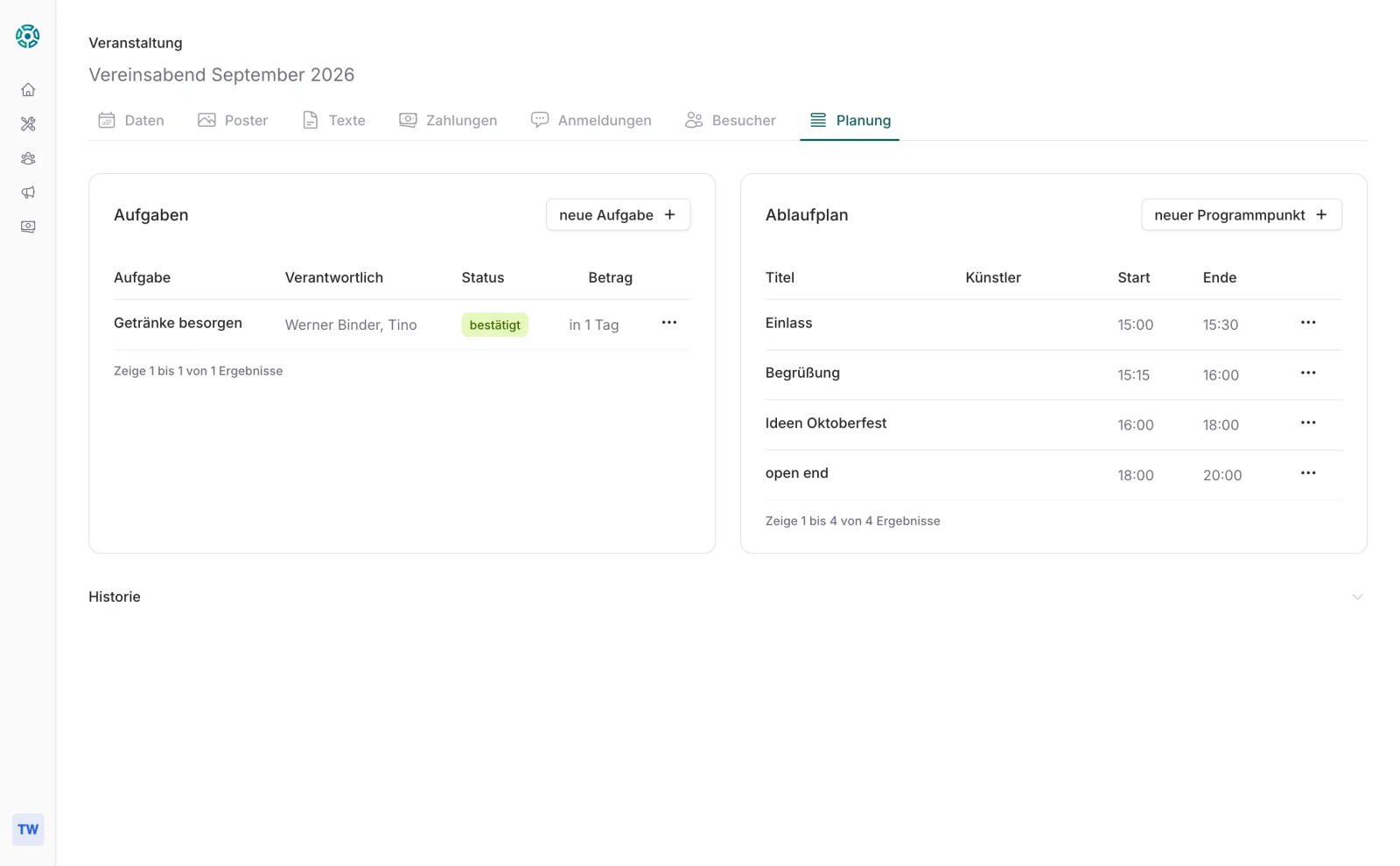Click the open end schedule title
This screenshot has height=866, width=1400.
tap(797, 473)
